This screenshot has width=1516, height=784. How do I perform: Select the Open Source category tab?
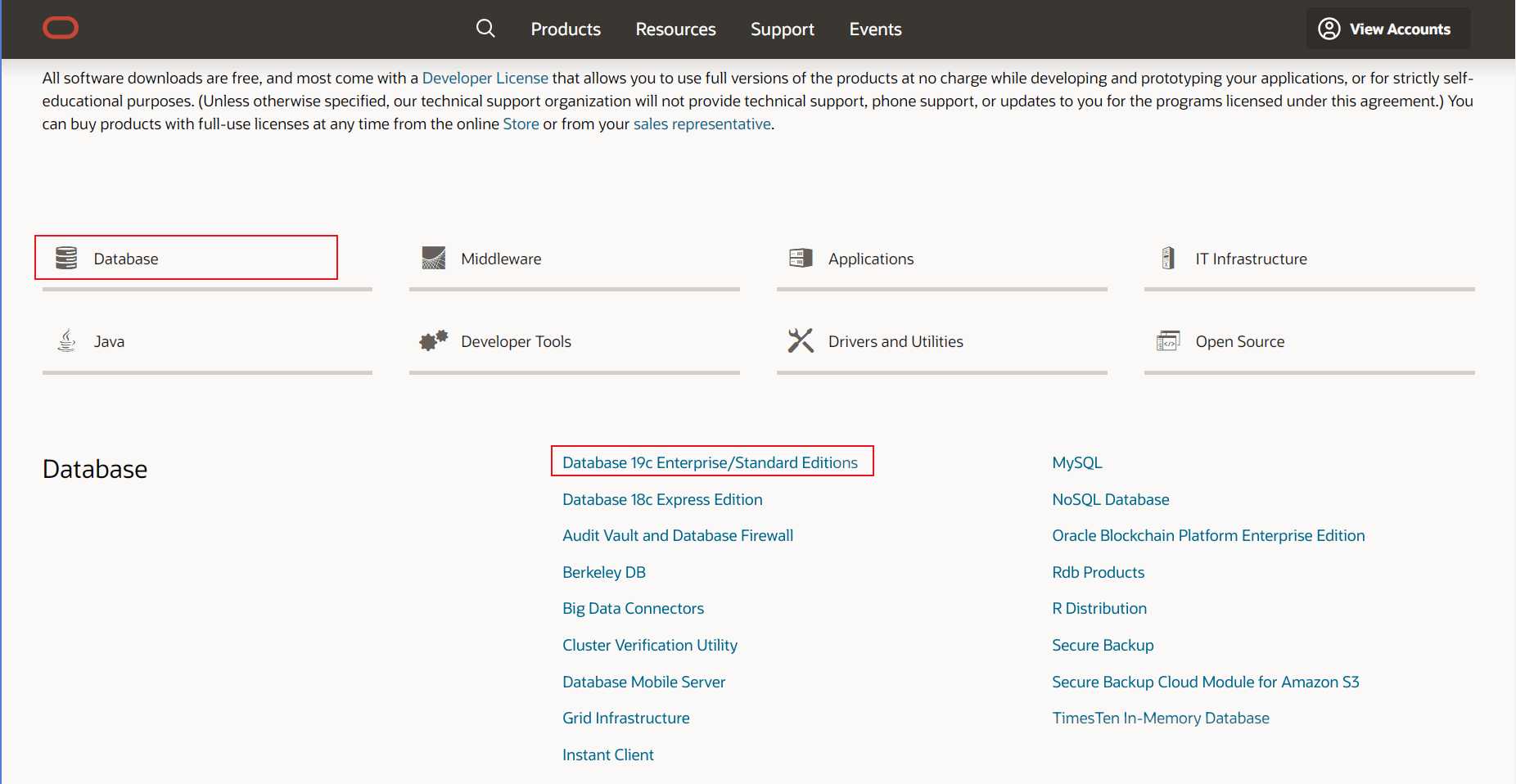[1310, 342]
